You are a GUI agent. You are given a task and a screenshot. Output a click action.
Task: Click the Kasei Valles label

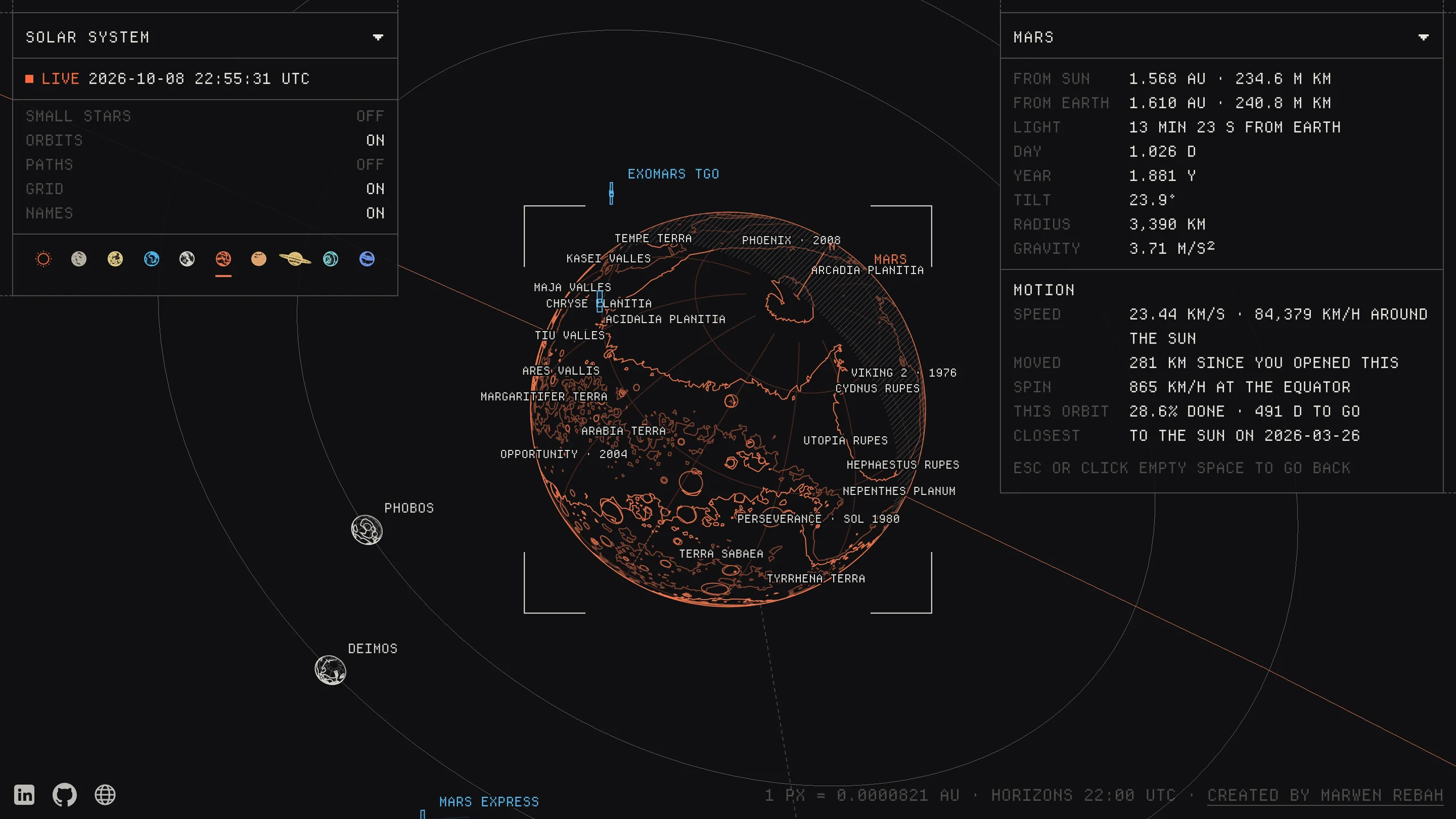coord(609,258)
